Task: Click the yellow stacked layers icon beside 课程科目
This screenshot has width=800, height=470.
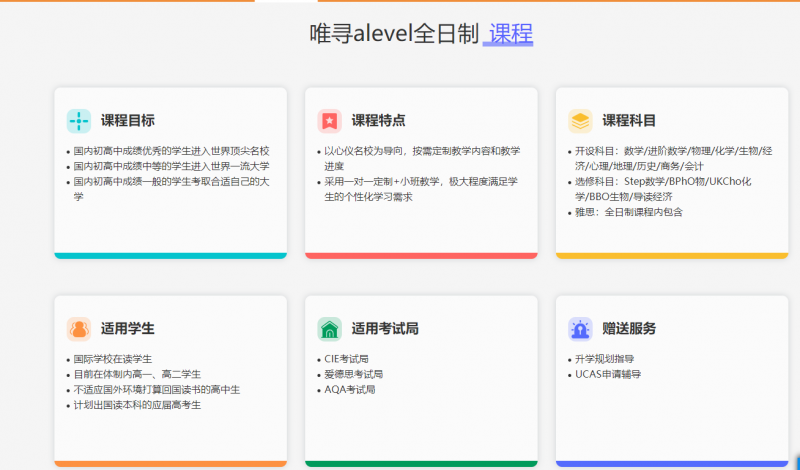Action: 580,121
